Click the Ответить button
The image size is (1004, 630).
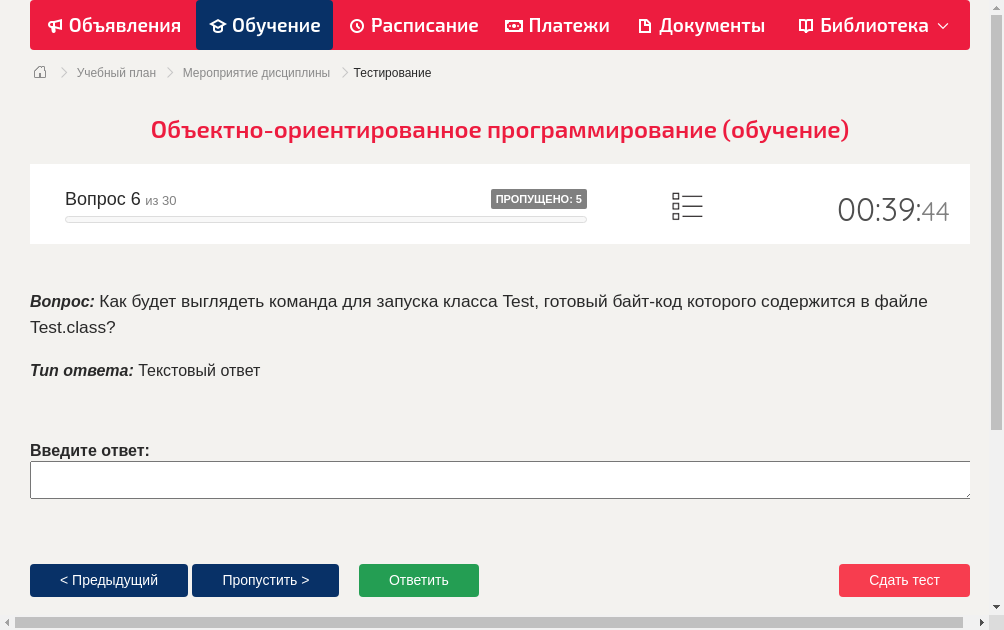(x=418, y=580)
